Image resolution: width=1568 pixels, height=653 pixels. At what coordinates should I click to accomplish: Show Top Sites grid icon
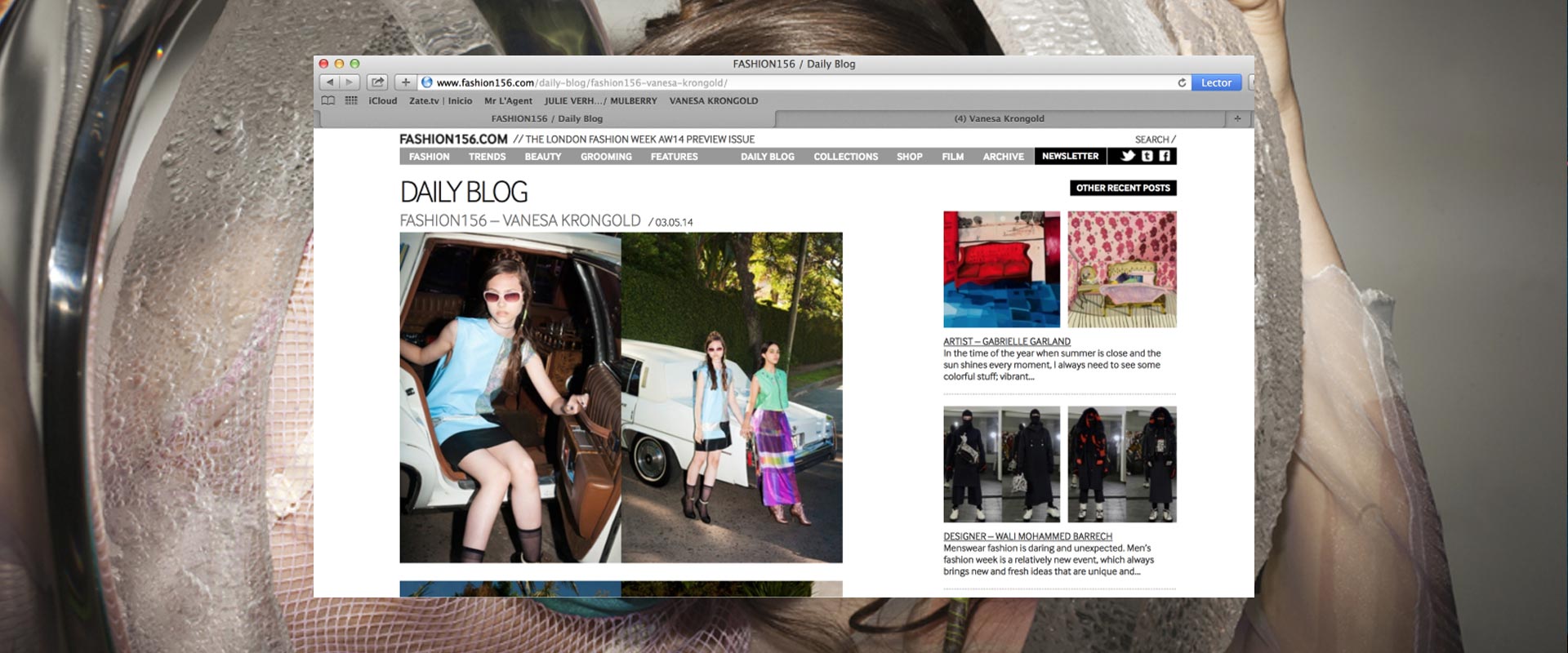tap(351, 101)
